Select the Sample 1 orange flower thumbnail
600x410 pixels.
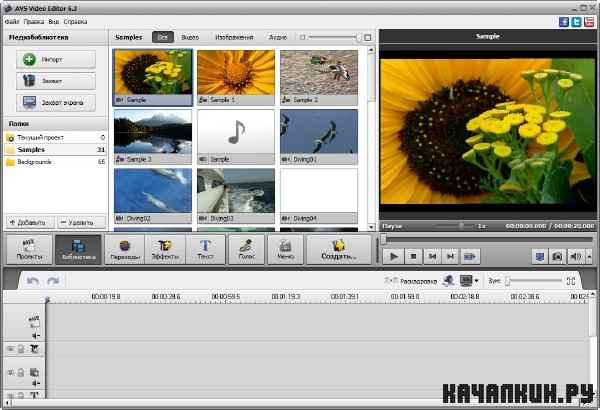tap(236, 77)
